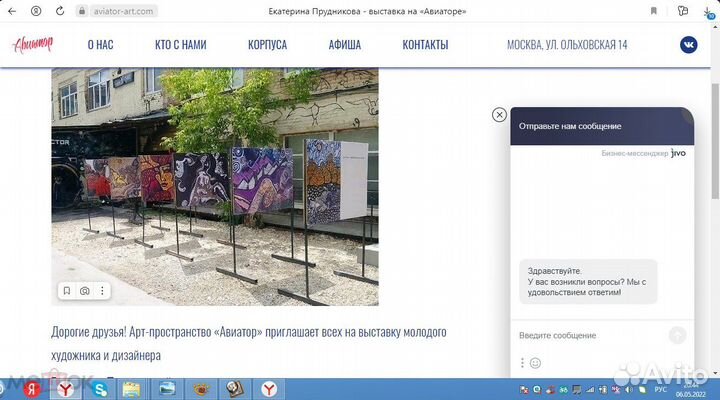The height and width of the screenshot is (400, 720).
Task: Open the КОНТАКТЫ page
Action: (x=425, y=45)
